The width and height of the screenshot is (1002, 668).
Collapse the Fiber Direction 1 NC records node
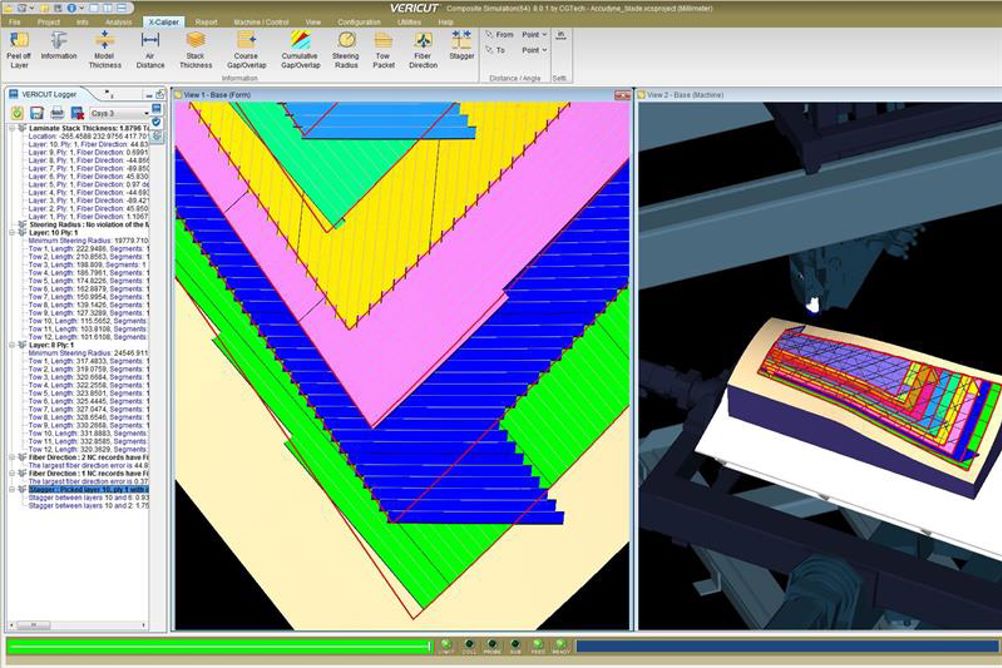click(12, 474)
